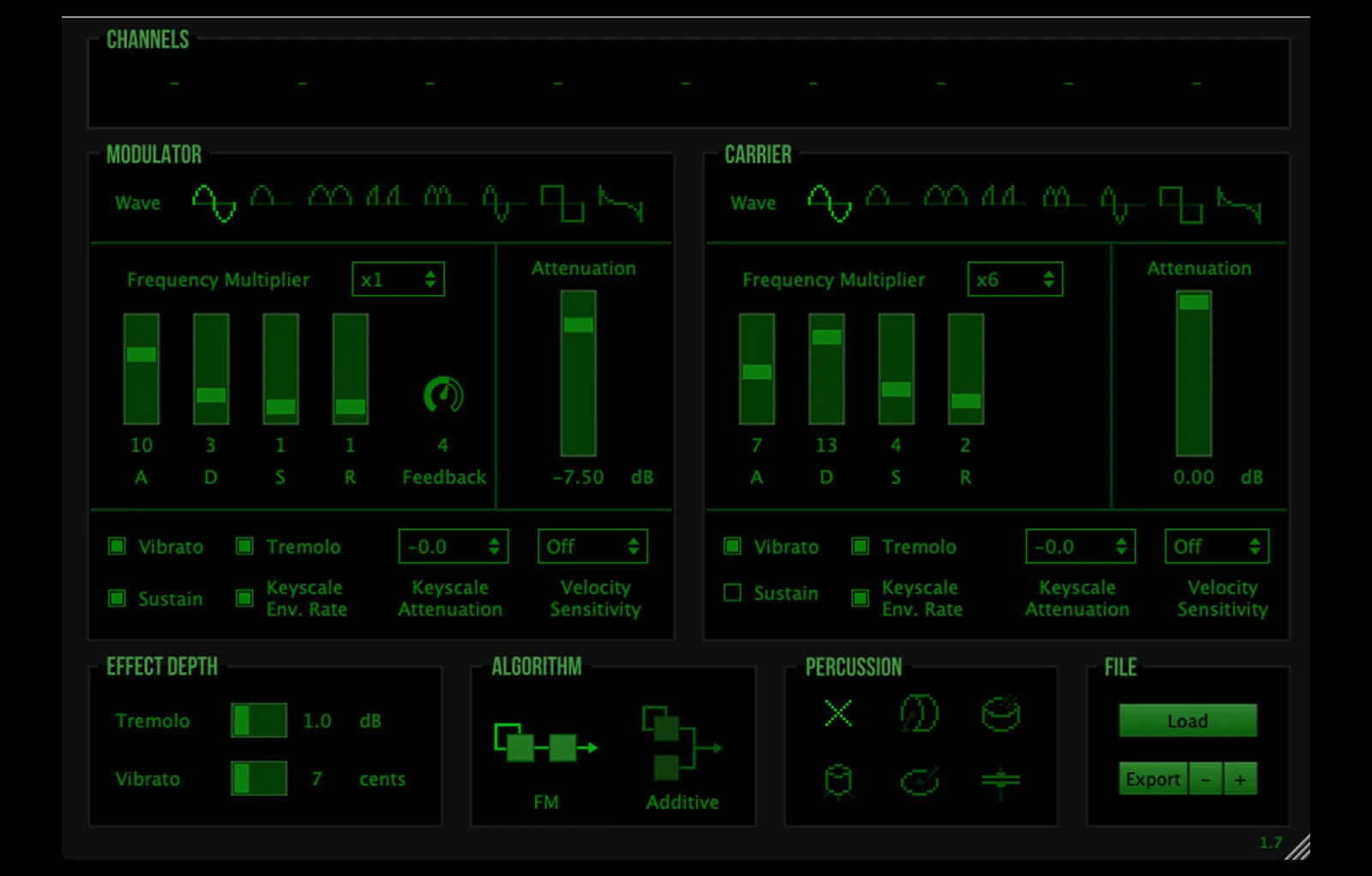This screenshot has height=876, width=1372.
Task: Click the Carrier Sustain level slider
Action: pyautogui.click(x=896, y=369)
